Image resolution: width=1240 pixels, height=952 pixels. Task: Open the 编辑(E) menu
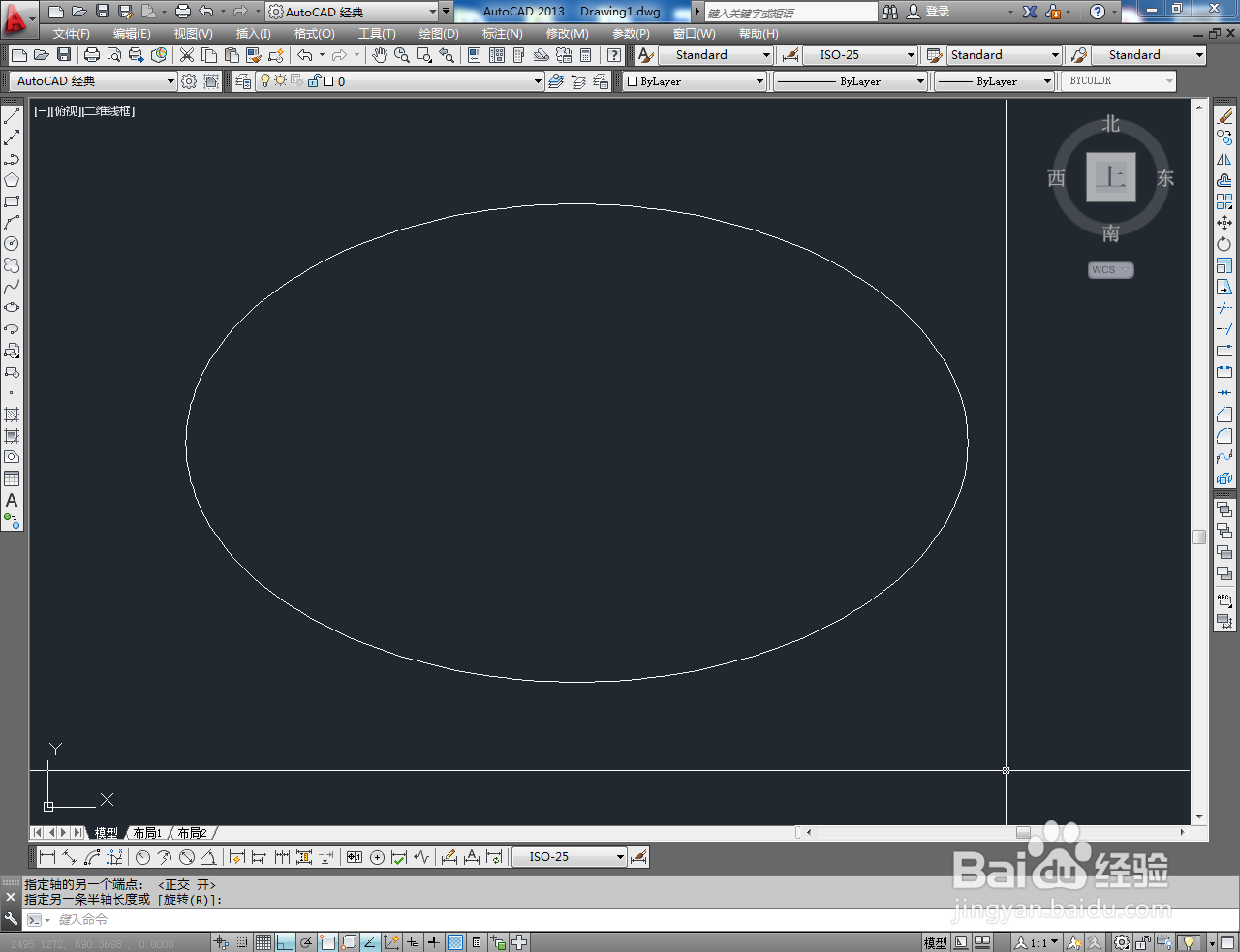(x=132, y=34)
